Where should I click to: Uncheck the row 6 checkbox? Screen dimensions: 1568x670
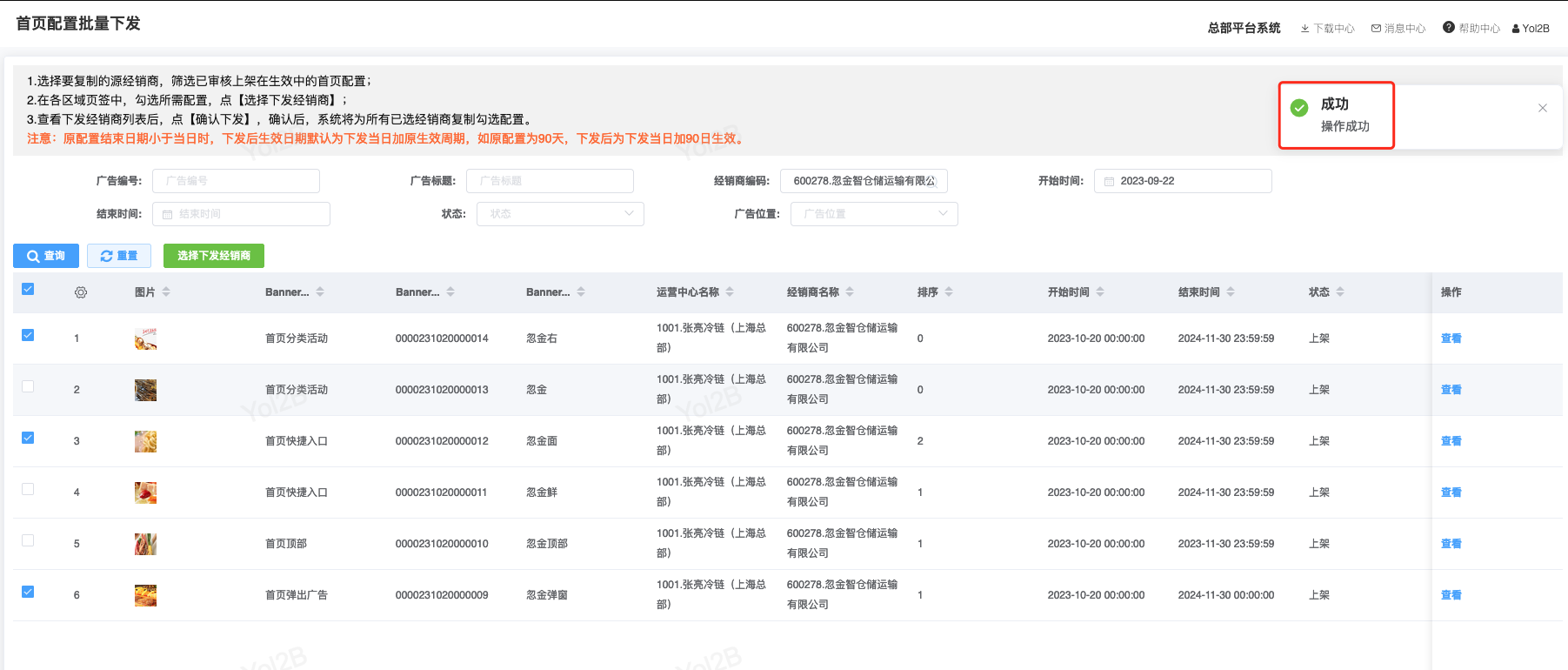click(x=28, y=593)
